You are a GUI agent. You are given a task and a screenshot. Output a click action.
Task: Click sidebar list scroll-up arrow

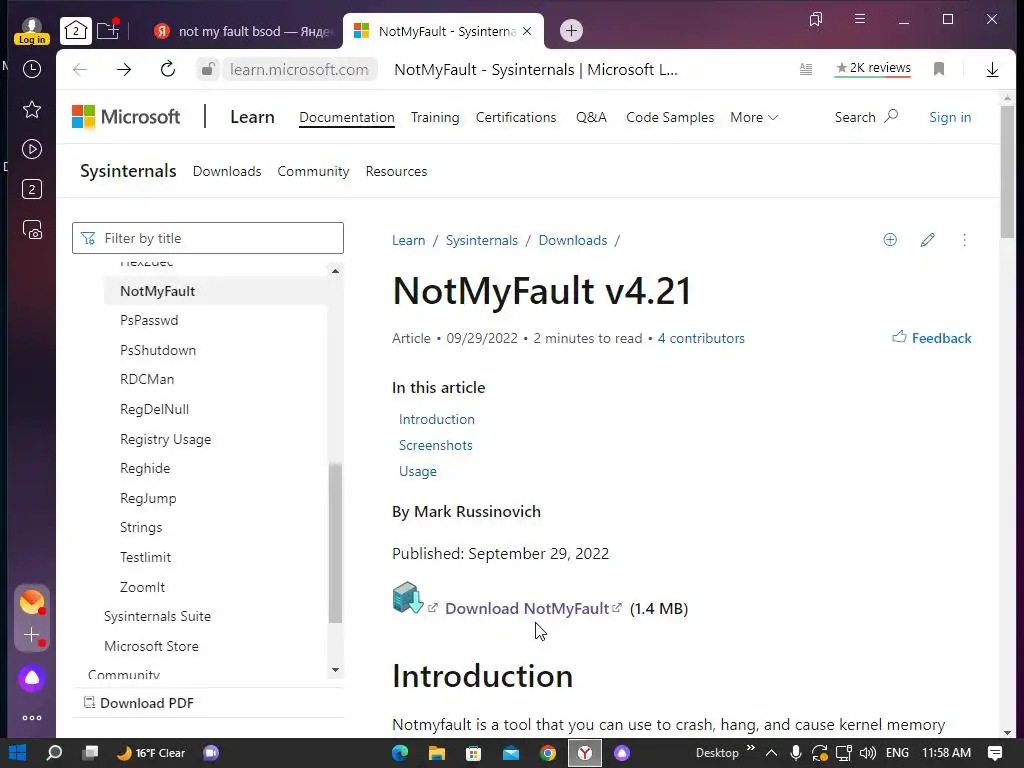click(335, 271)
